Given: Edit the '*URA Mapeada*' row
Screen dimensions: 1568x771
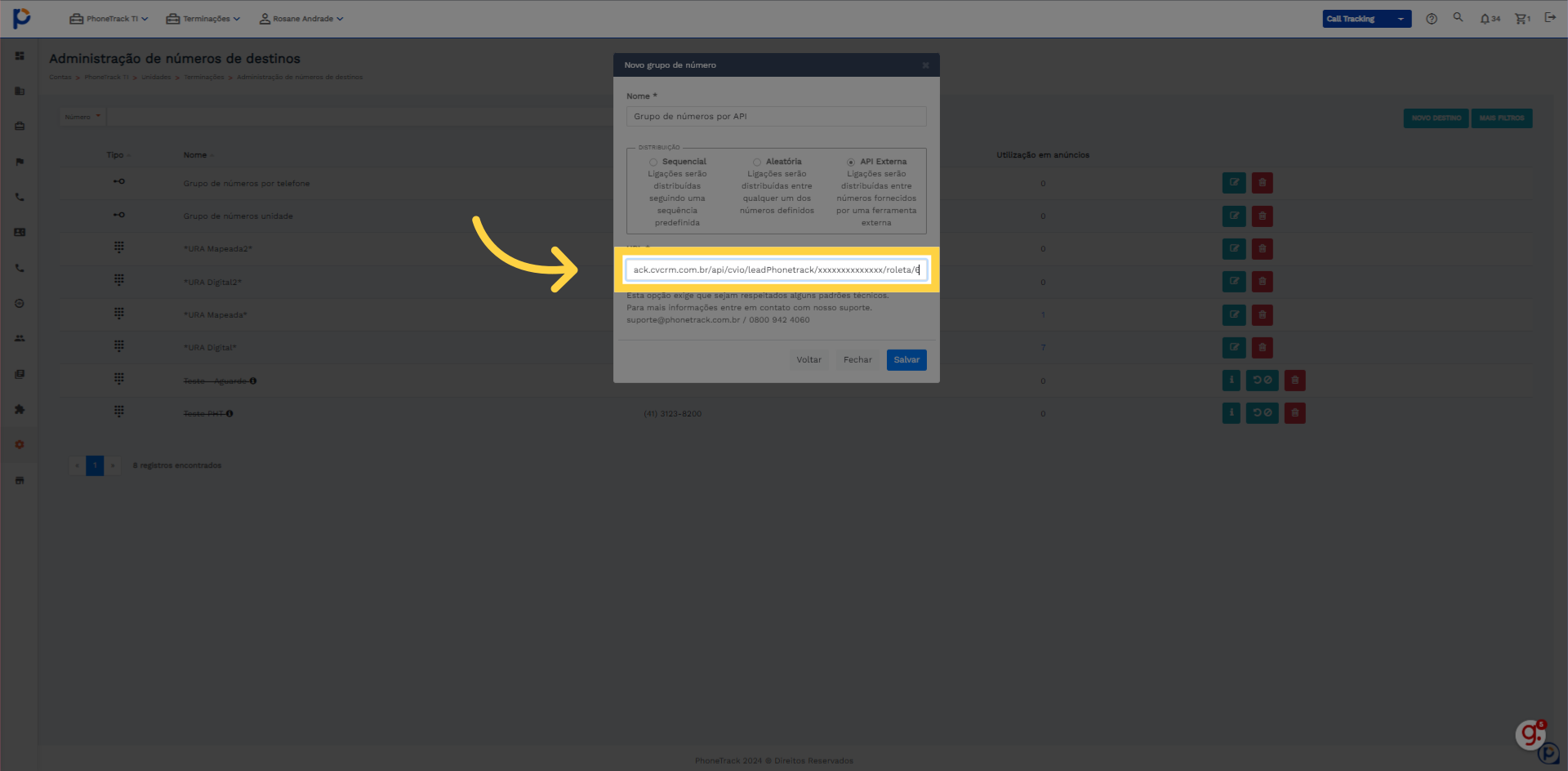Looking at the screenshot, I should coord(1234,314).
